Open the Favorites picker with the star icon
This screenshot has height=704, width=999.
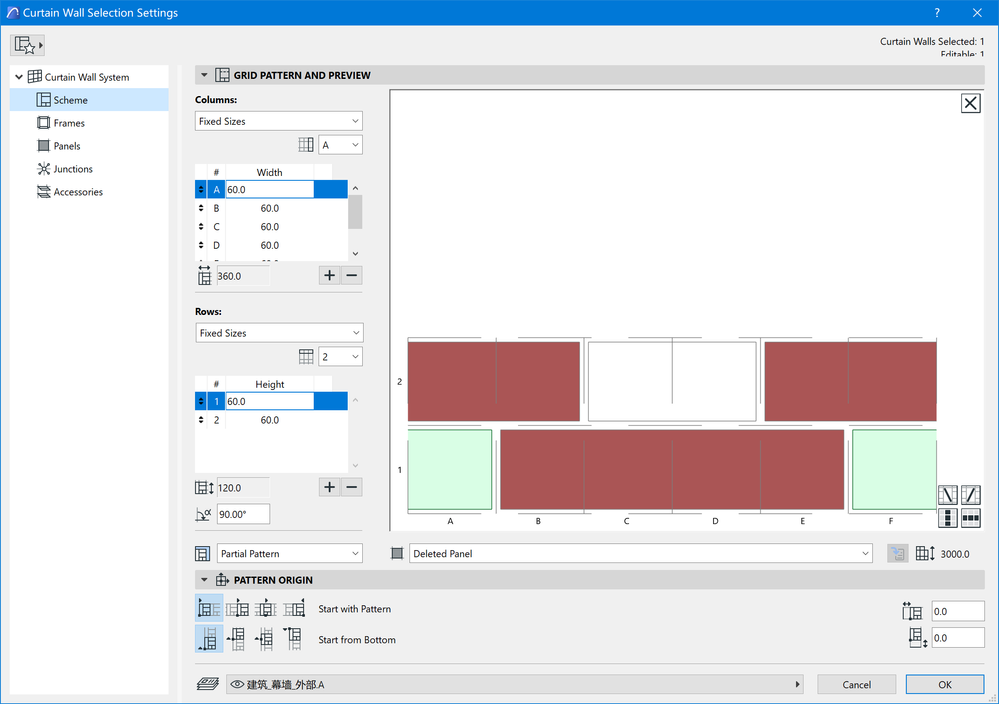28,45
